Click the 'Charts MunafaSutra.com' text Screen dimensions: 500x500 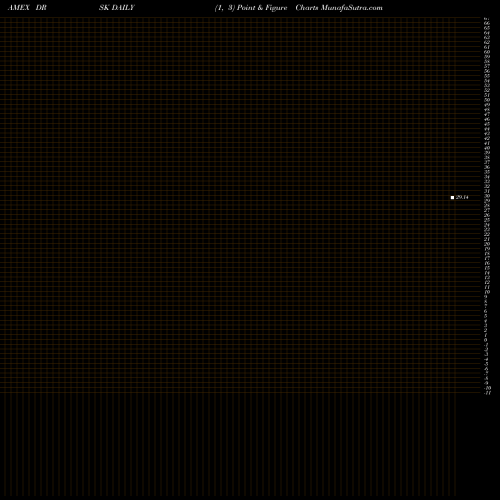[x=339, y=8]
